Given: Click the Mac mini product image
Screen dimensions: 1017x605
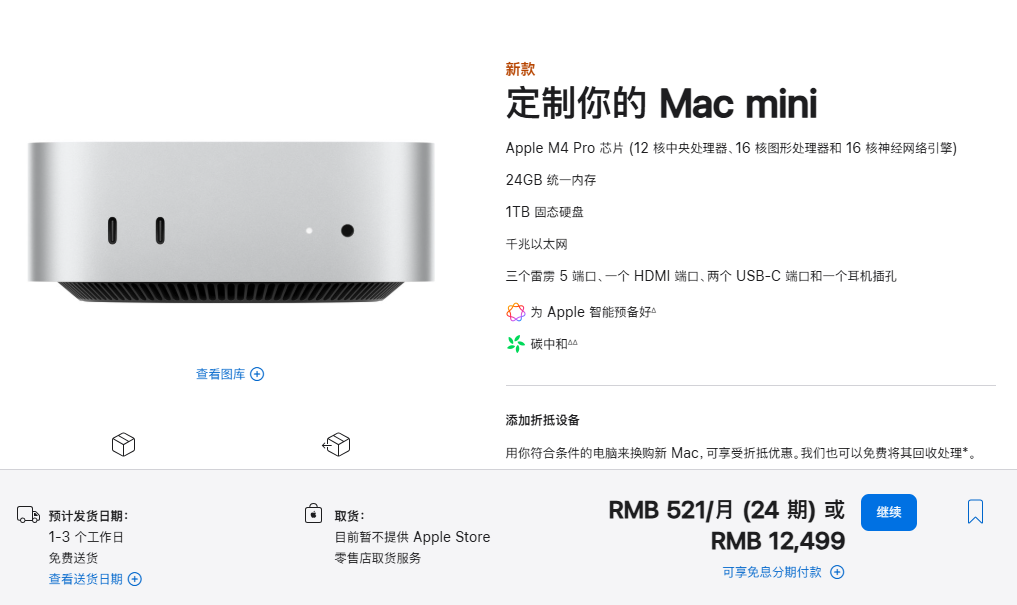Looking at the screenshot, I should point(231,222).
